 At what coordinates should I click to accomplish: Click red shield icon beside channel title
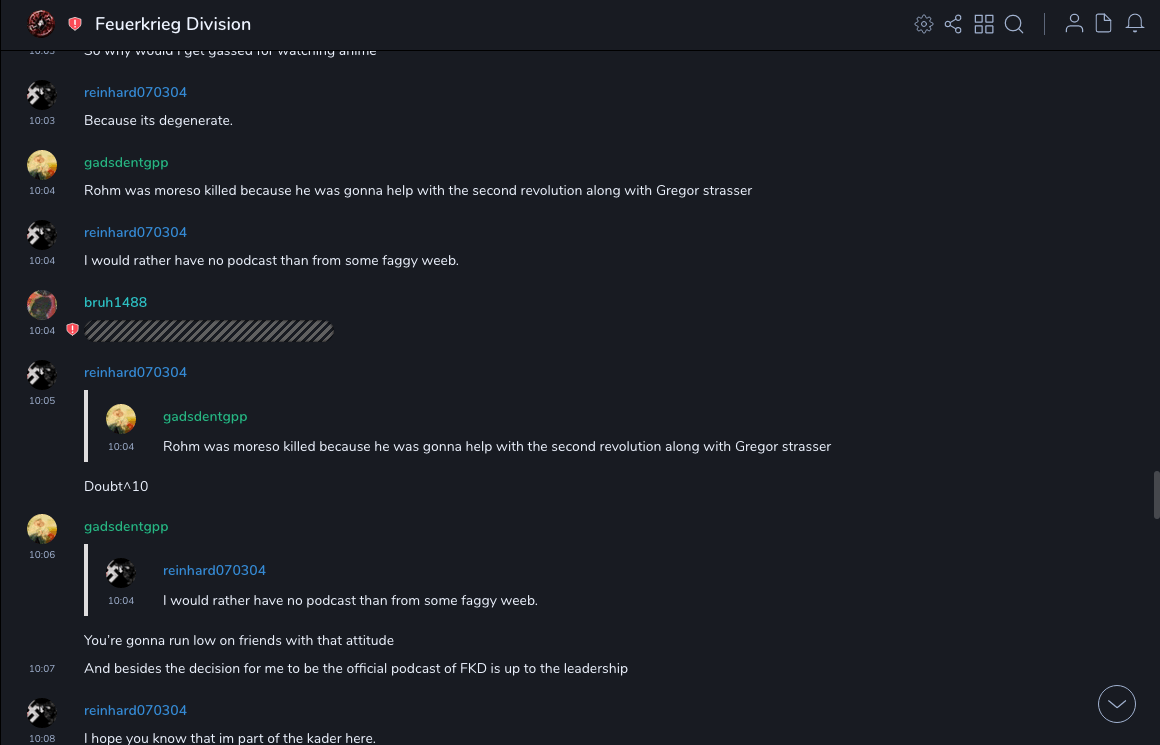[x=75, y=24]
